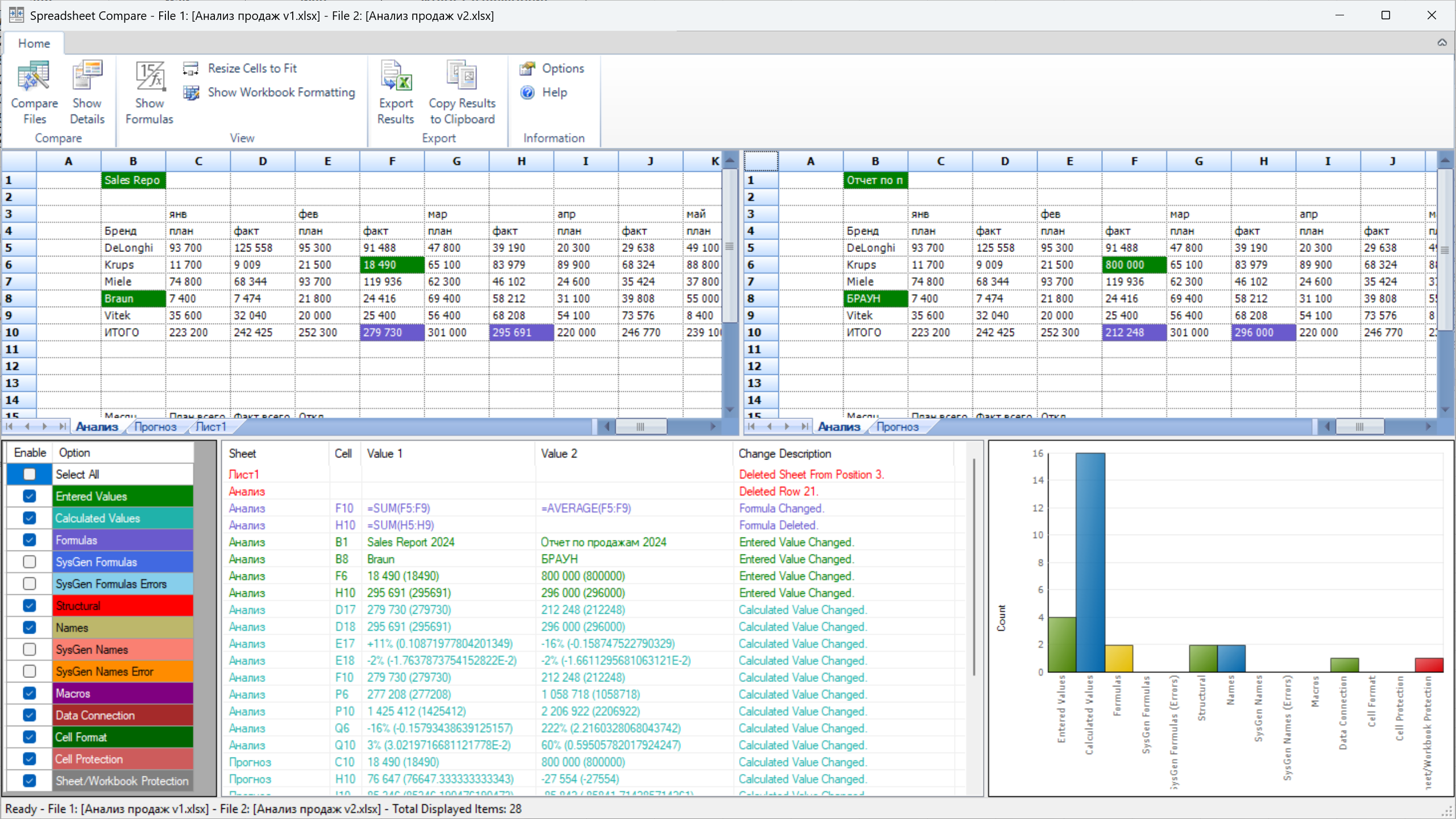The width and height of the screenshot is (1456, 819).
Task: Click the Calculated Values chart bar
Action: click(x=1090, y=562)
